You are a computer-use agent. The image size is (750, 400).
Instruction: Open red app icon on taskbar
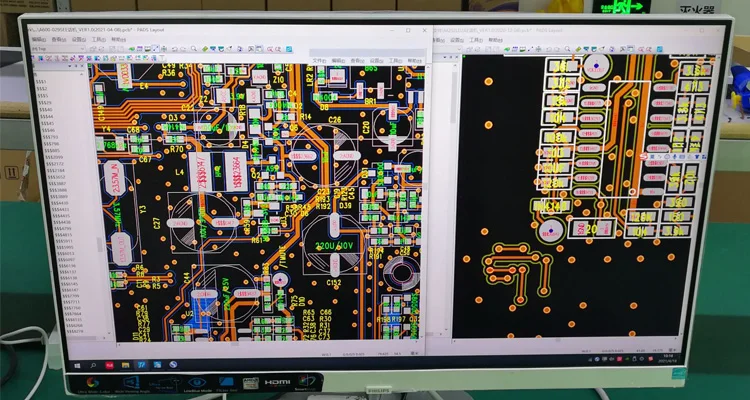point(109,366)
